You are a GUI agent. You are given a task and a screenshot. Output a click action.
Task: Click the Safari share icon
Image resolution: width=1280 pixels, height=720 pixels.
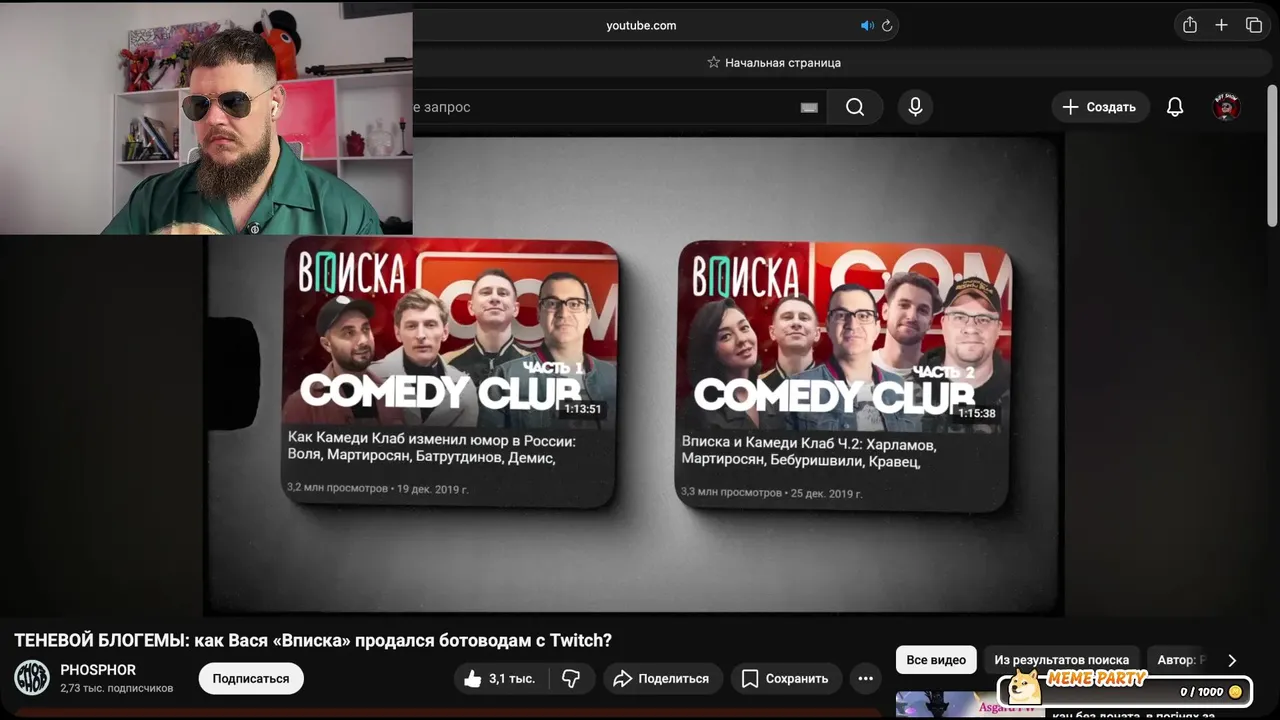pos(1189,25)
